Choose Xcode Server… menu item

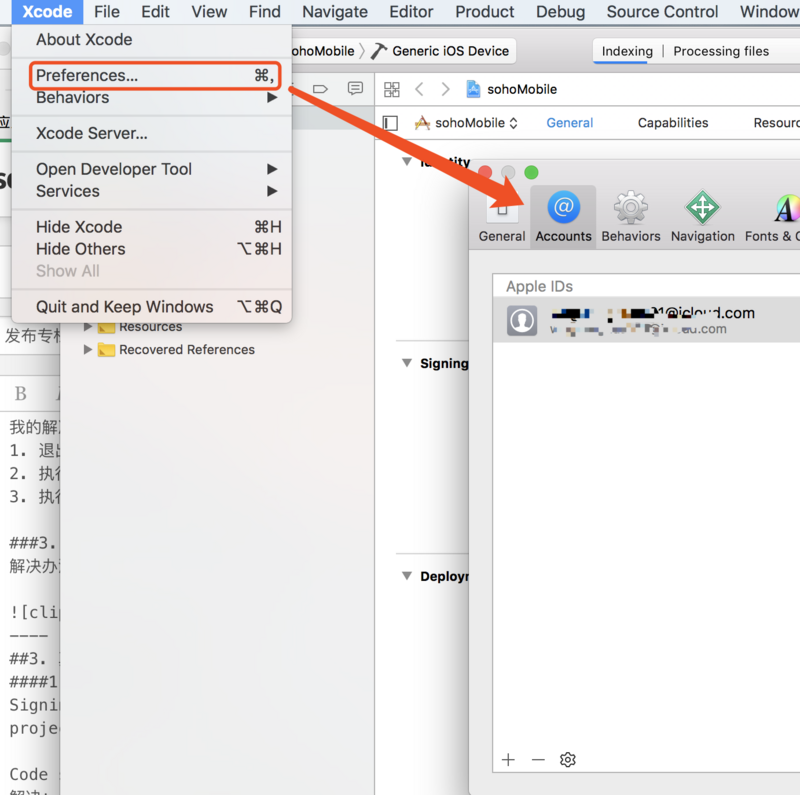pyautogui.click(x=152, y=133)
